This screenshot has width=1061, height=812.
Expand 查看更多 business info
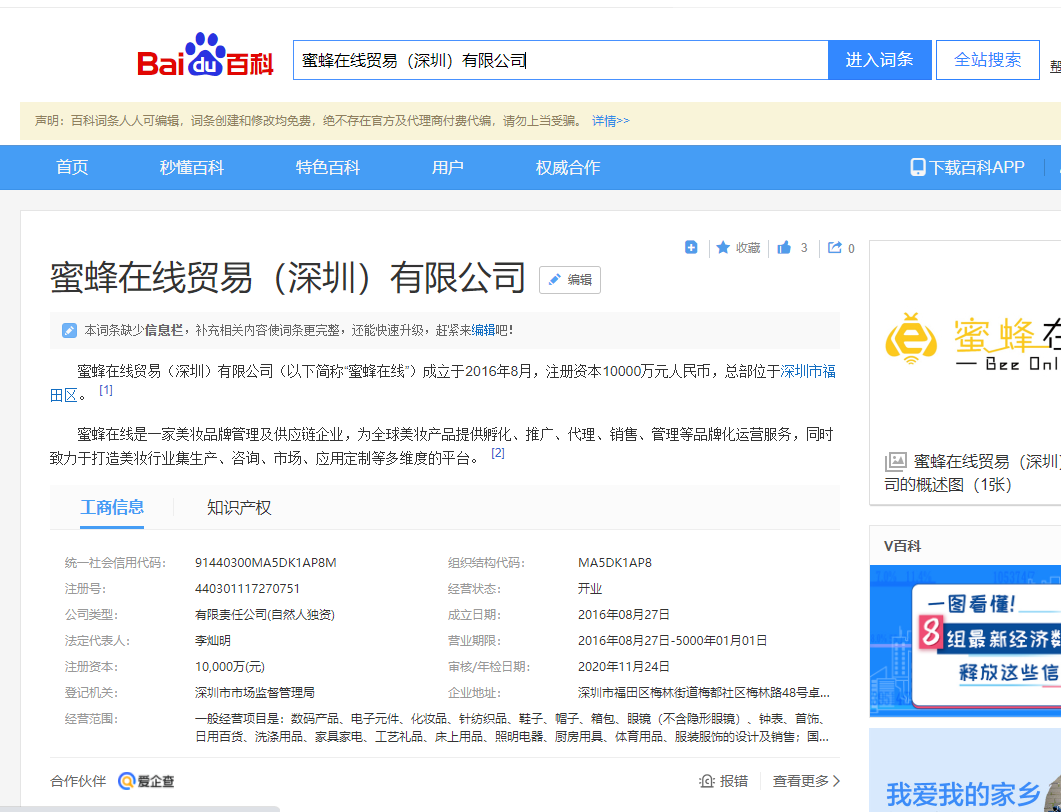coord(807,781)
